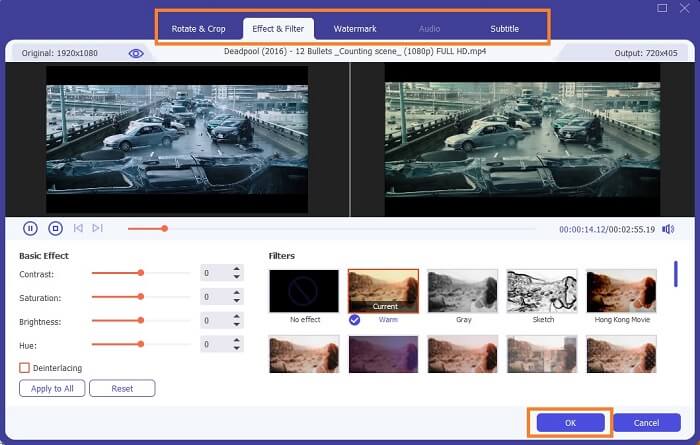
Task: Switch to the Watermark tab
Action: point(355,29)
